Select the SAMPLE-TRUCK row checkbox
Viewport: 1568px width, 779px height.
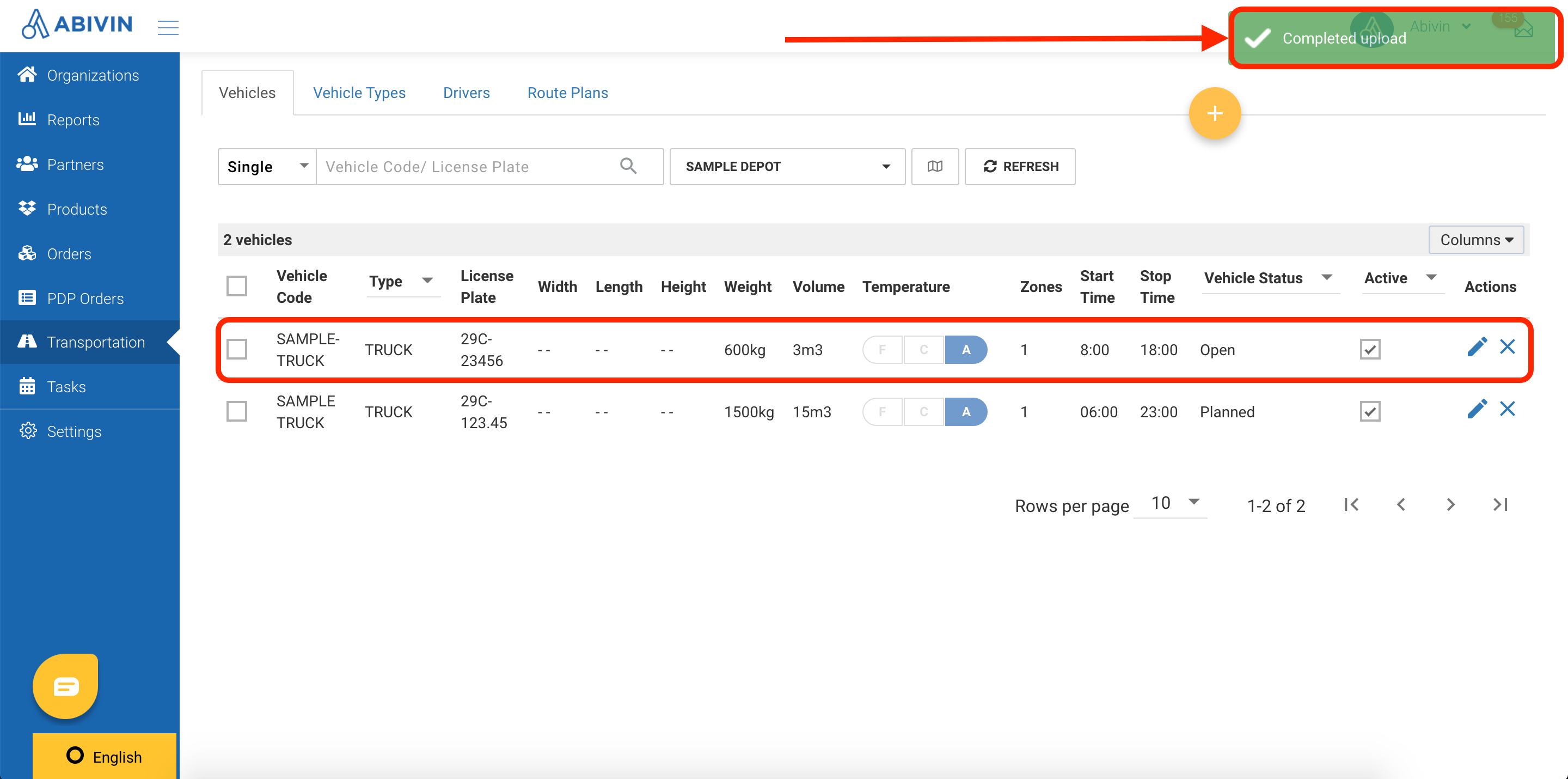point(237,350)
